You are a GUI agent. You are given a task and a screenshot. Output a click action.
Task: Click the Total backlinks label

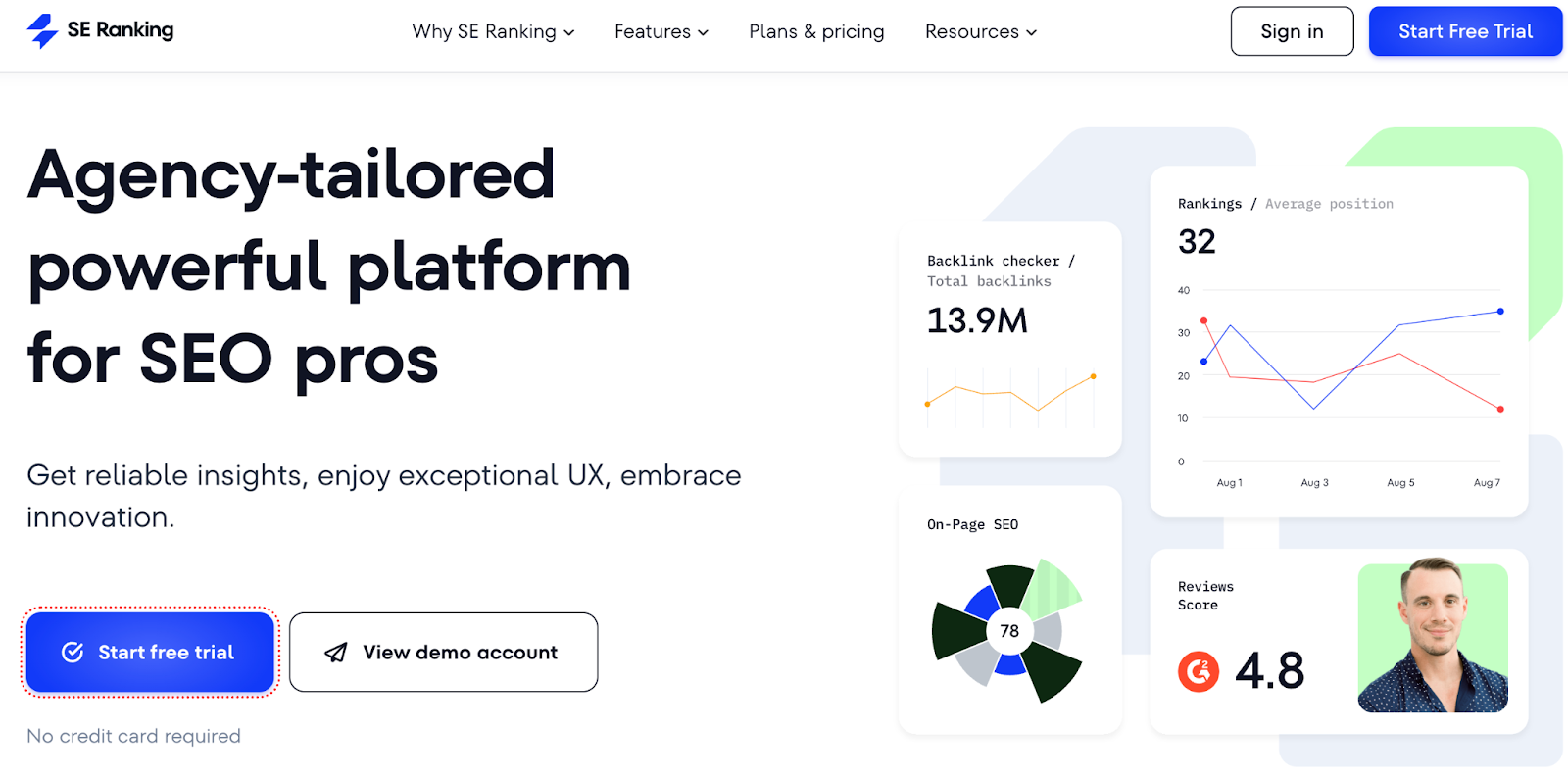coord(989,281)
